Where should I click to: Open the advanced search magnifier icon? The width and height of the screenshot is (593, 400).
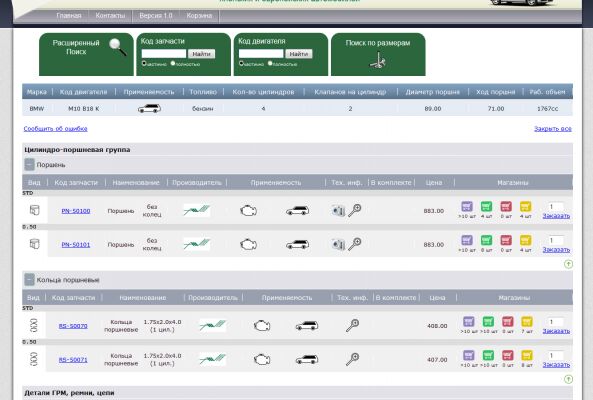coord(118,47)
